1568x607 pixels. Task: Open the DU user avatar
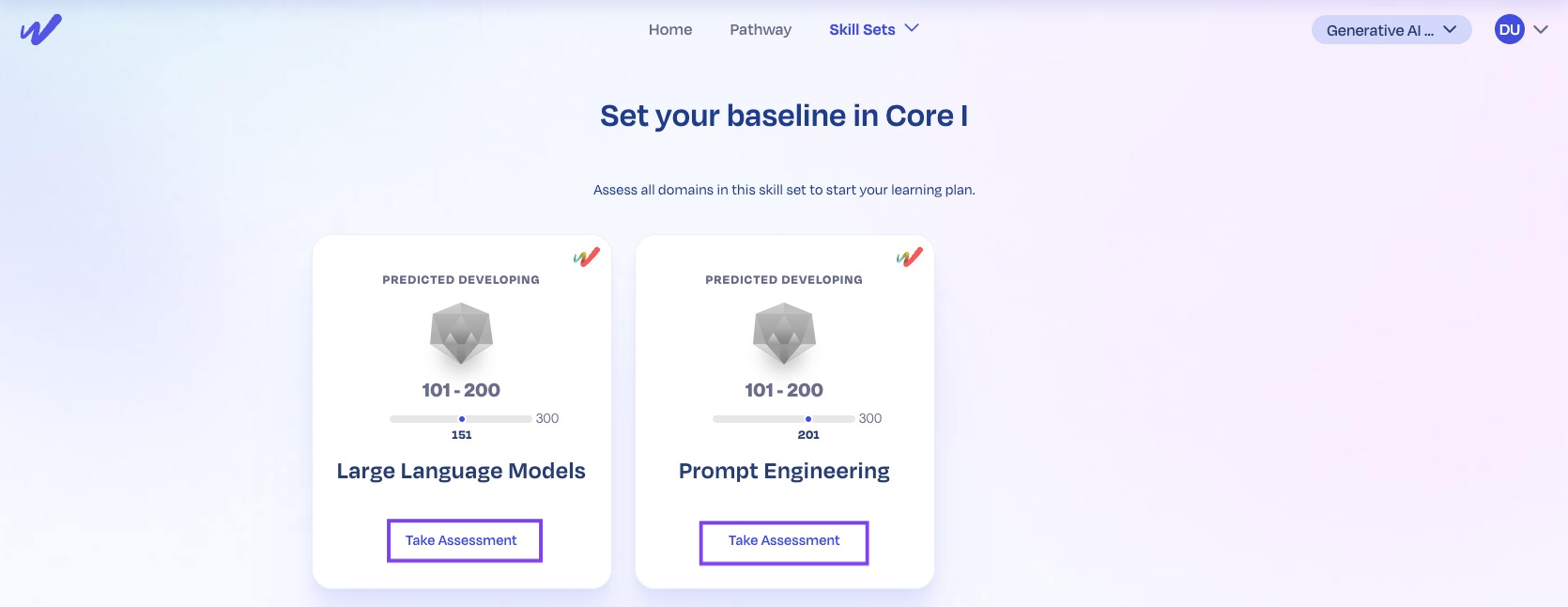[x=1508, y=29]
